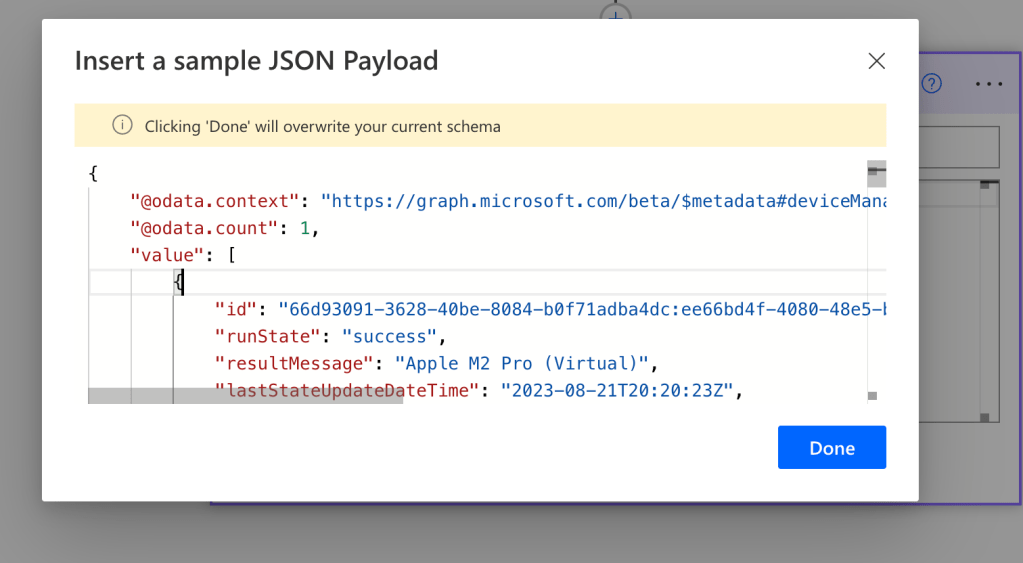Close the Insert a sample JSON Payload dialog
Screen dimensions: 1023x563
876,61
